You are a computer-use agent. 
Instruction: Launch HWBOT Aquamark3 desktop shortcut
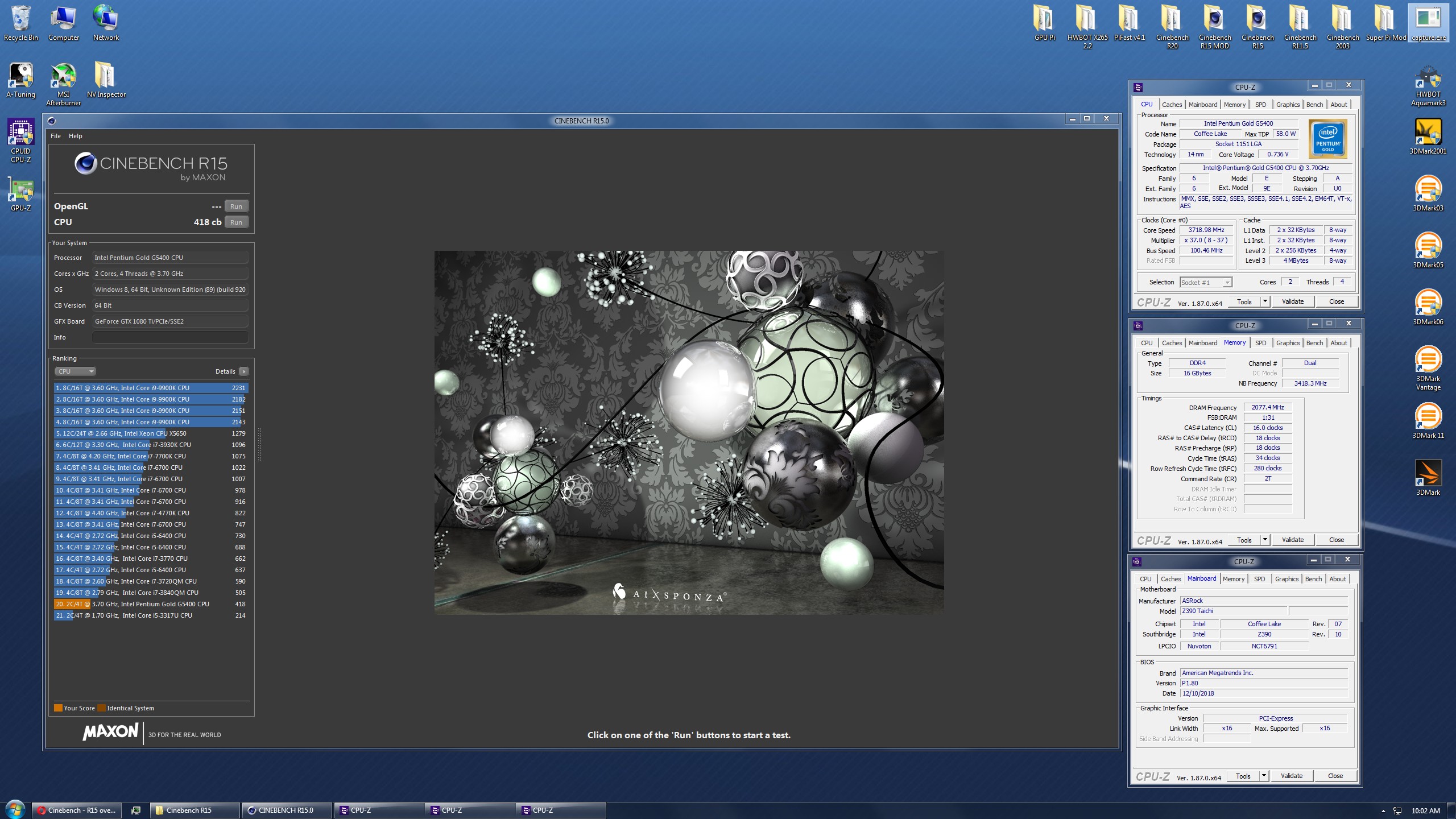coord(1428,85)
